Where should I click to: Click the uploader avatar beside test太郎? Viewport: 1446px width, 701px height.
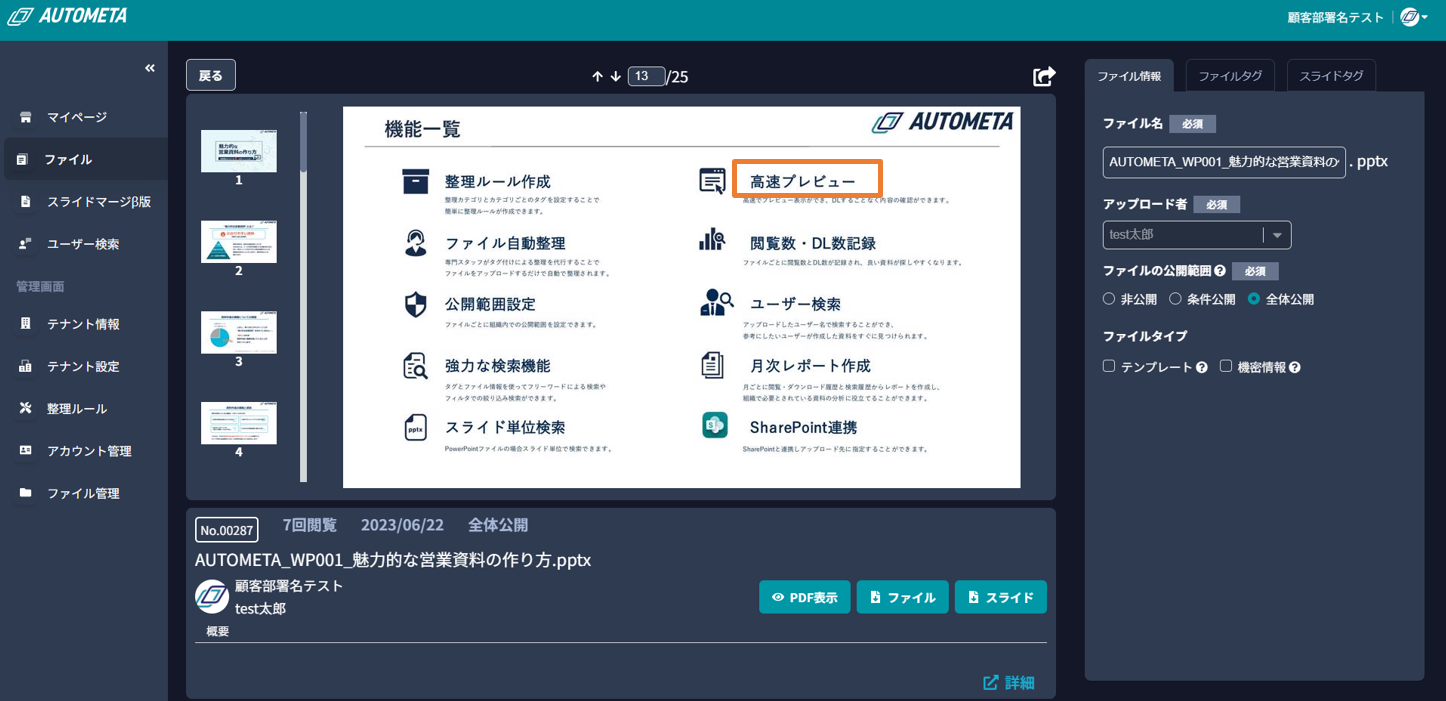pyautogui.click(x=212, y=597)
